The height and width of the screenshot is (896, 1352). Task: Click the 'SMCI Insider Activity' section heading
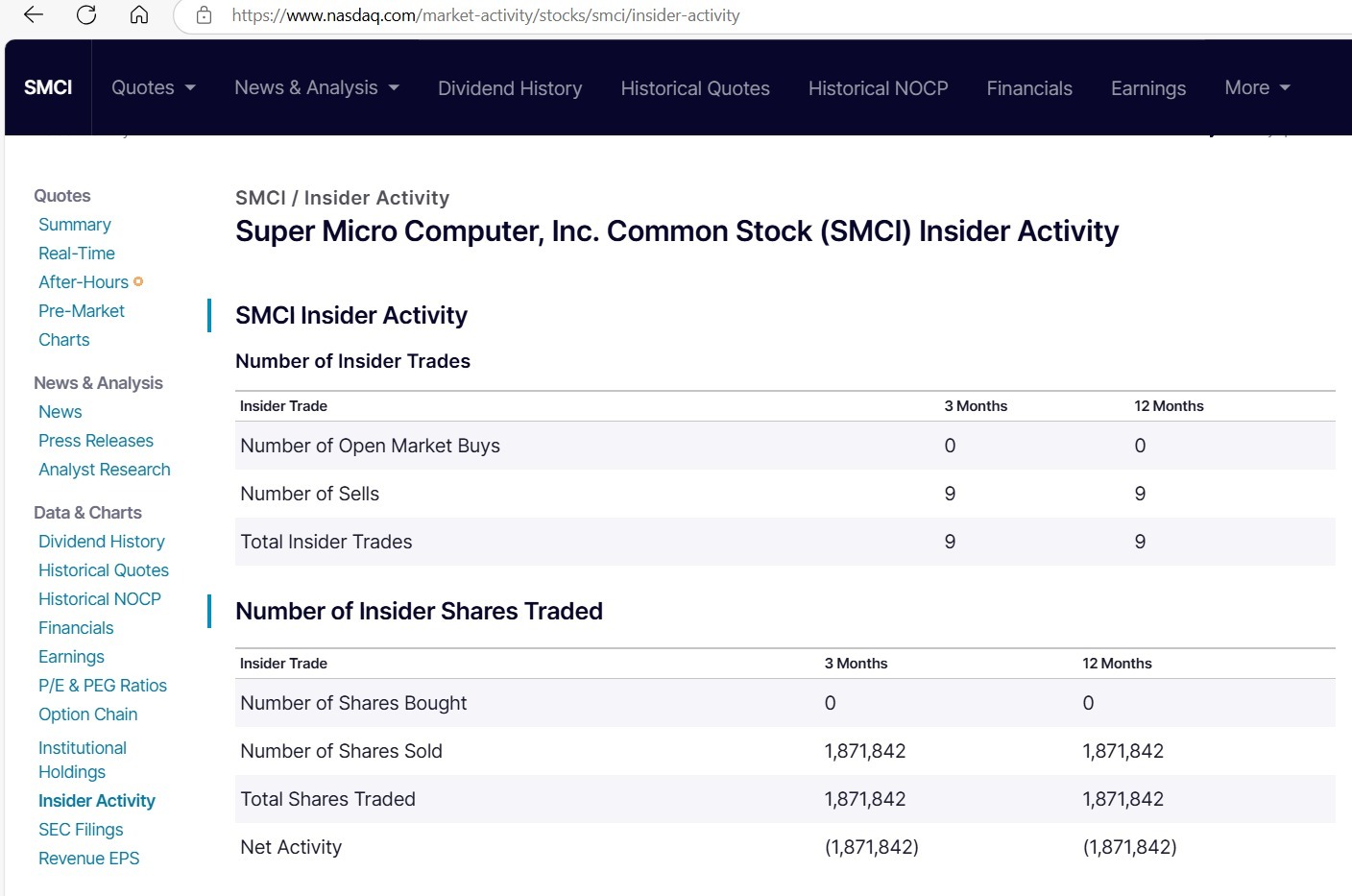click(351, 316)
